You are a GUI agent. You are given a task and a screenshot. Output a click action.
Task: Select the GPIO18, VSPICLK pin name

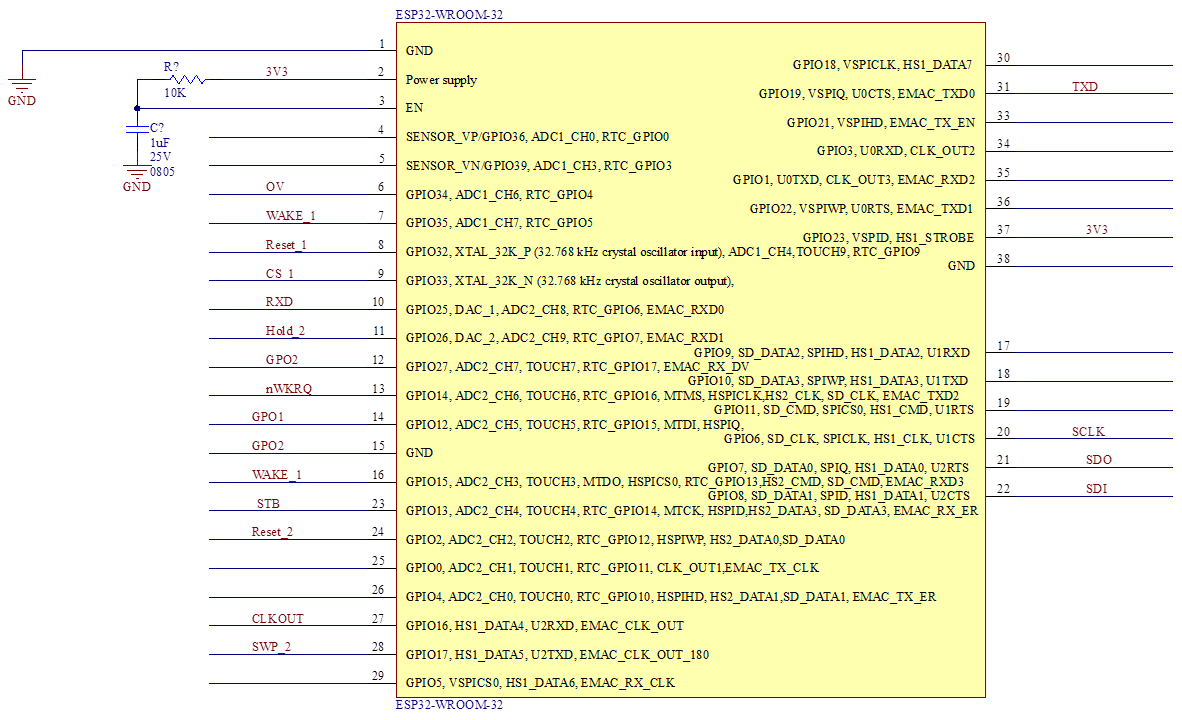point(882,65)
